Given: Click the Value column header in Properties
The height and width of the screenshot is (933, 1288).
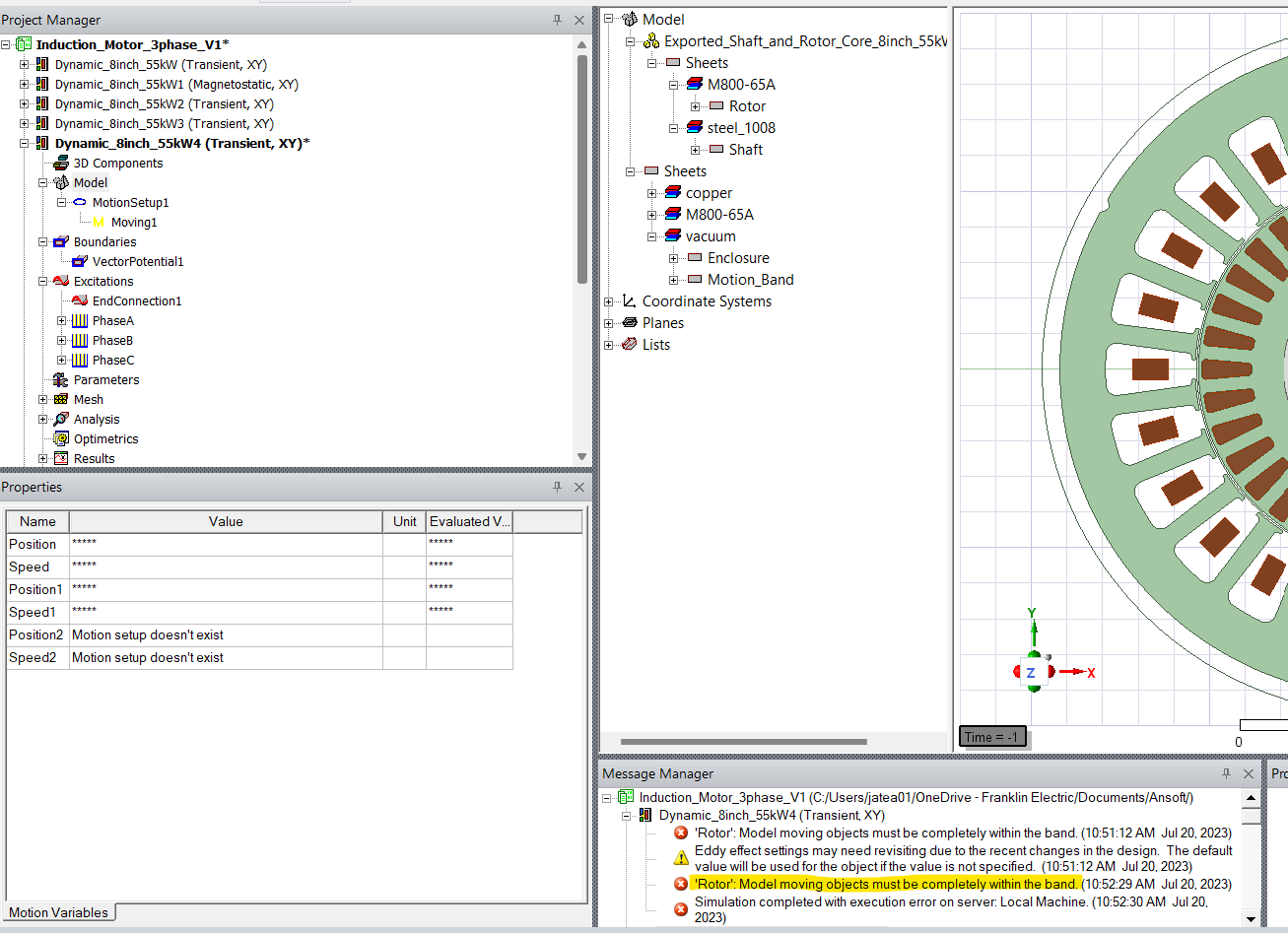Looking at the screenshot, I should coord(226,521).
